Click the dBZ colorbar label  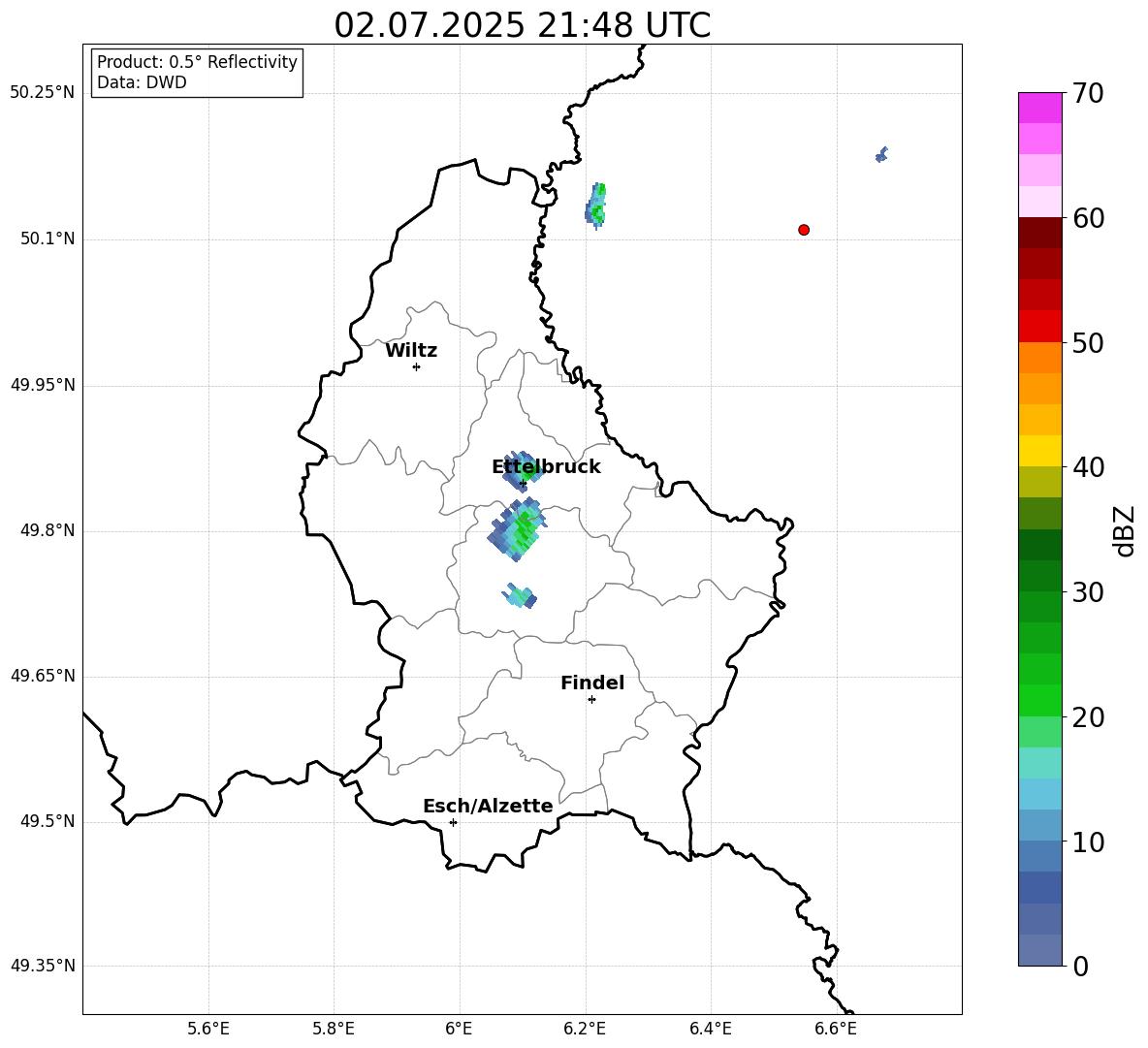1126,530
